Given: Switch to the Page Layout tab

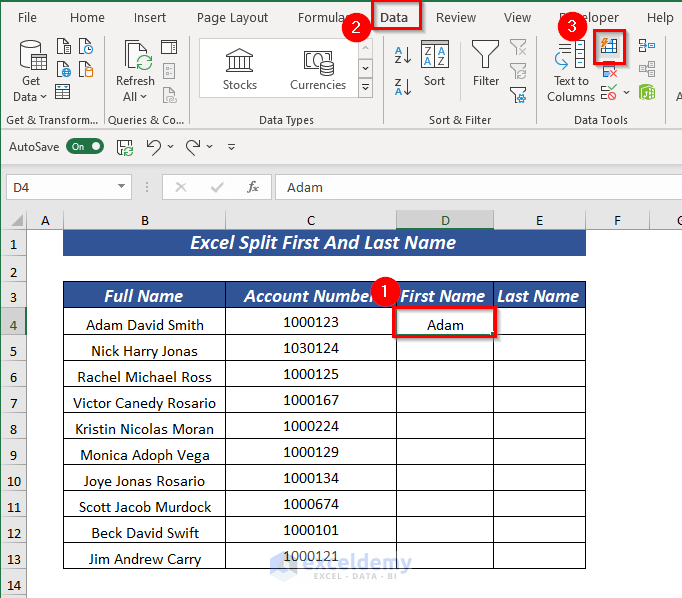Looking at the screenshot, I should click(x=232, y=18).
